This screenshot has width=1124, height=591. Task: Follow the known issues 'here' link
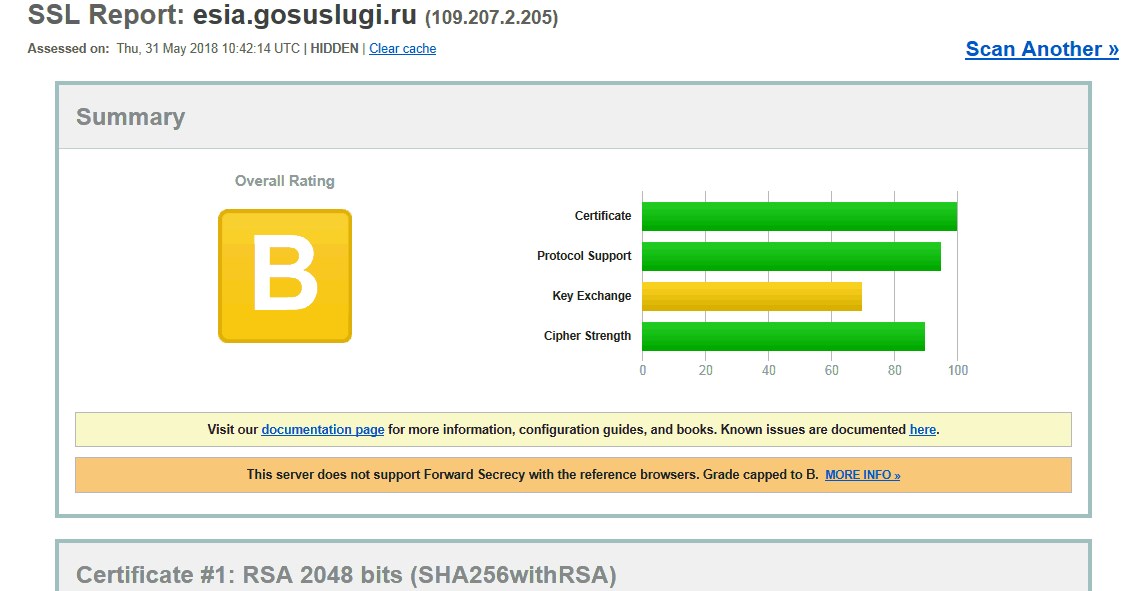tap(923, 430)
